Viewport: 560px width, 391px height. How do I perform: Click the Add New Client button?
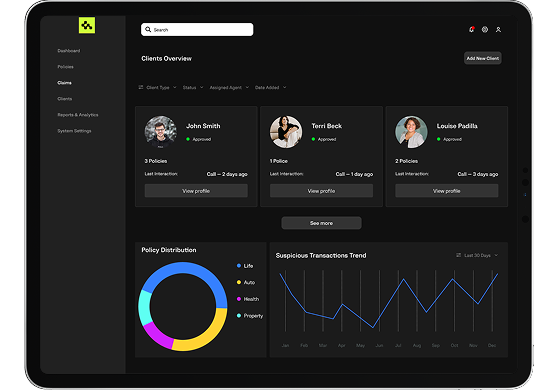(482, 58)
